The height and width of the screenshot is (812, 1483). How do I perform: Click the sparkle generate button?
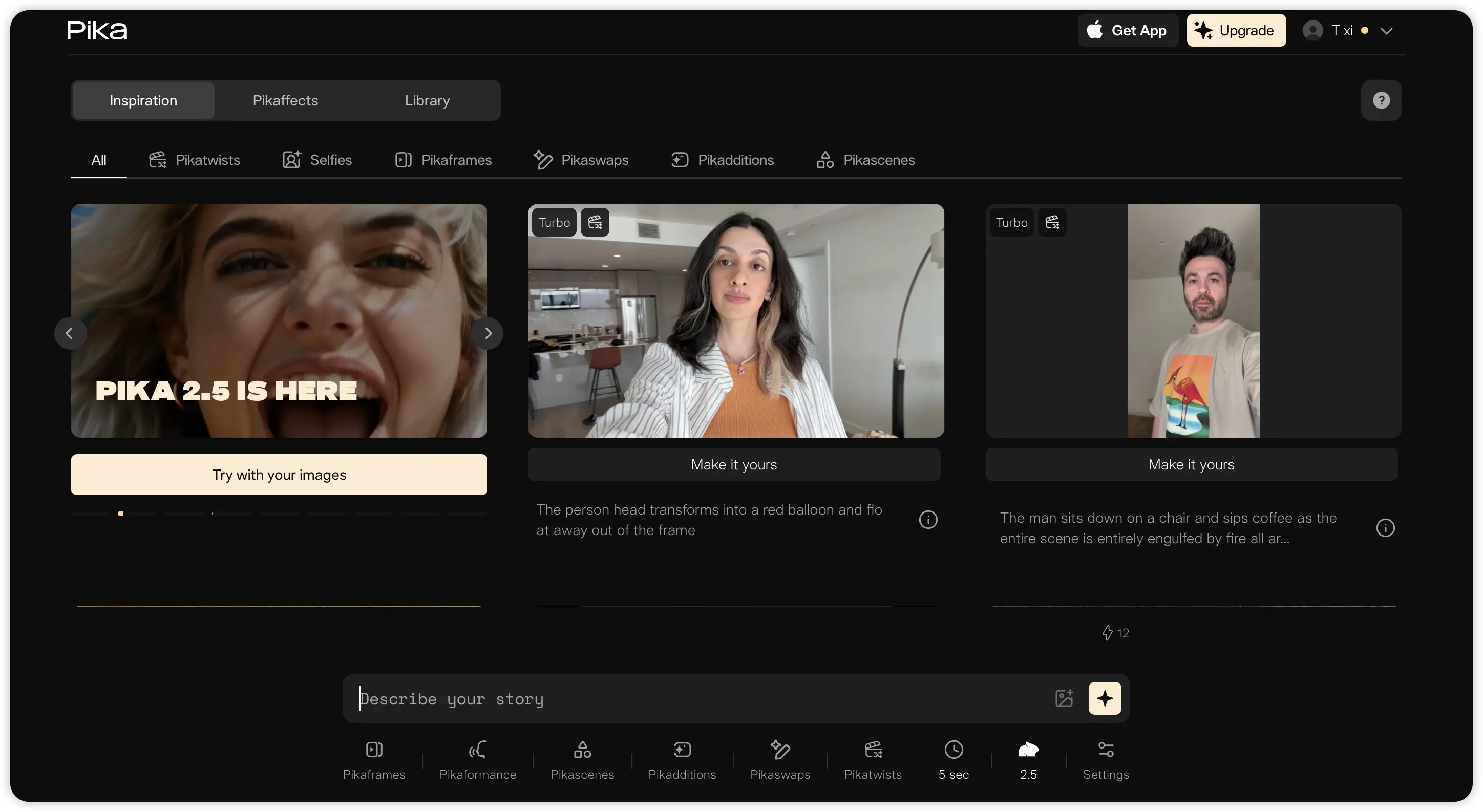click(1105, 698)
